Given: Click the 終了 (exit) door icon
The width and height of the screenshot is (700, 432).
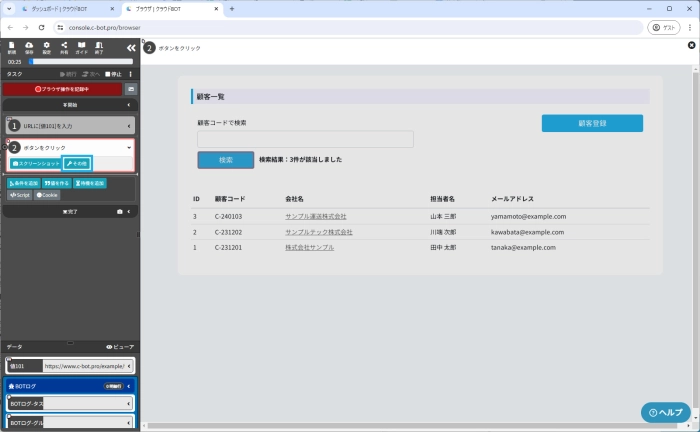Looking at the screenshot, I should [x=99, y=46].
